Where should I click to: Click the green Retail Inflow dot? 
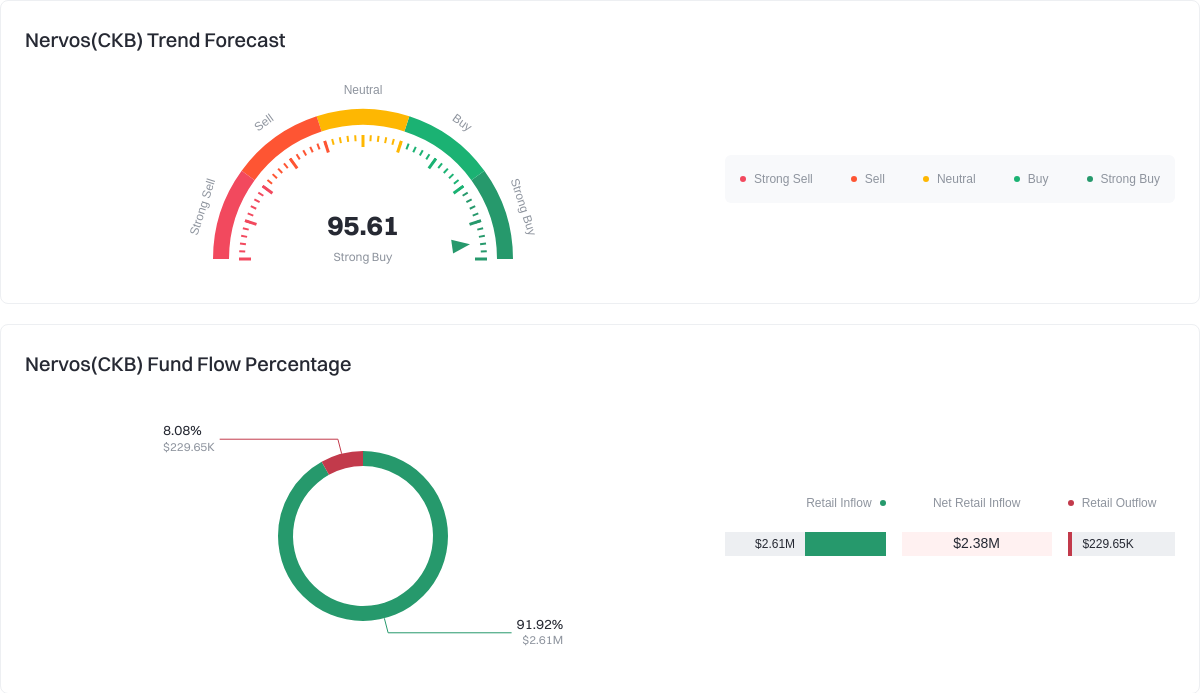point(883,503)
